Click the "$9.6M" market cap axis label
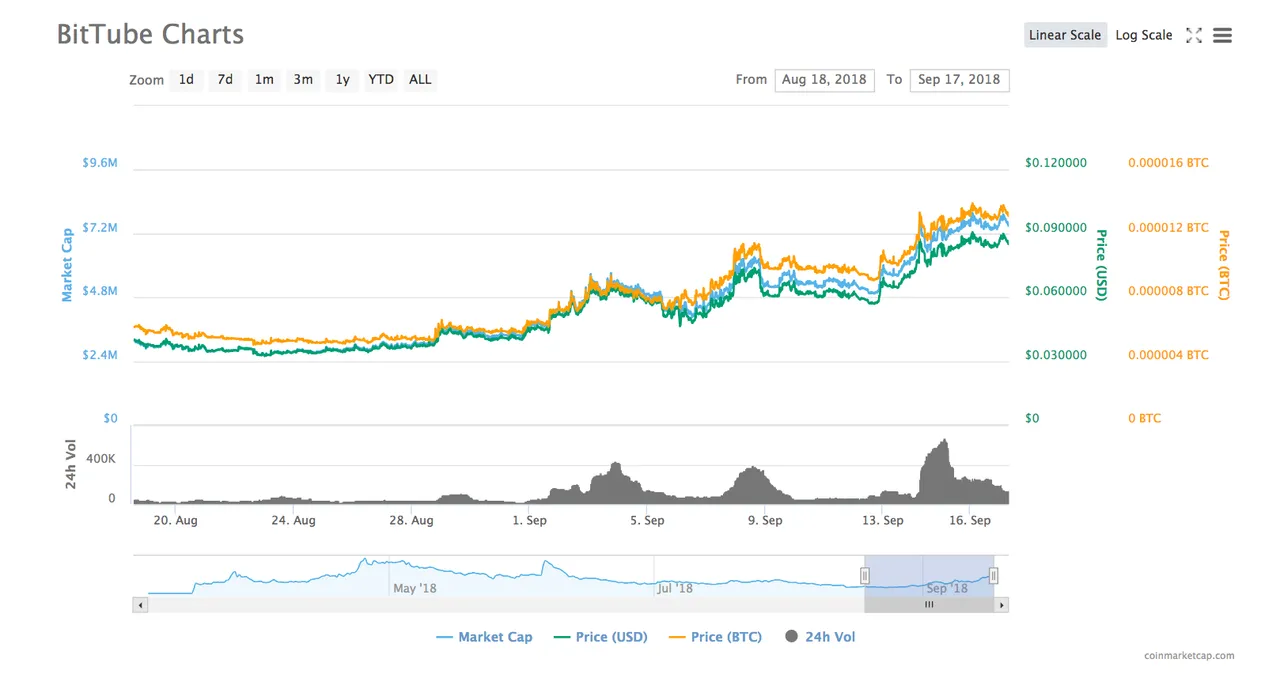The image size is (1280, 674). 100,163
